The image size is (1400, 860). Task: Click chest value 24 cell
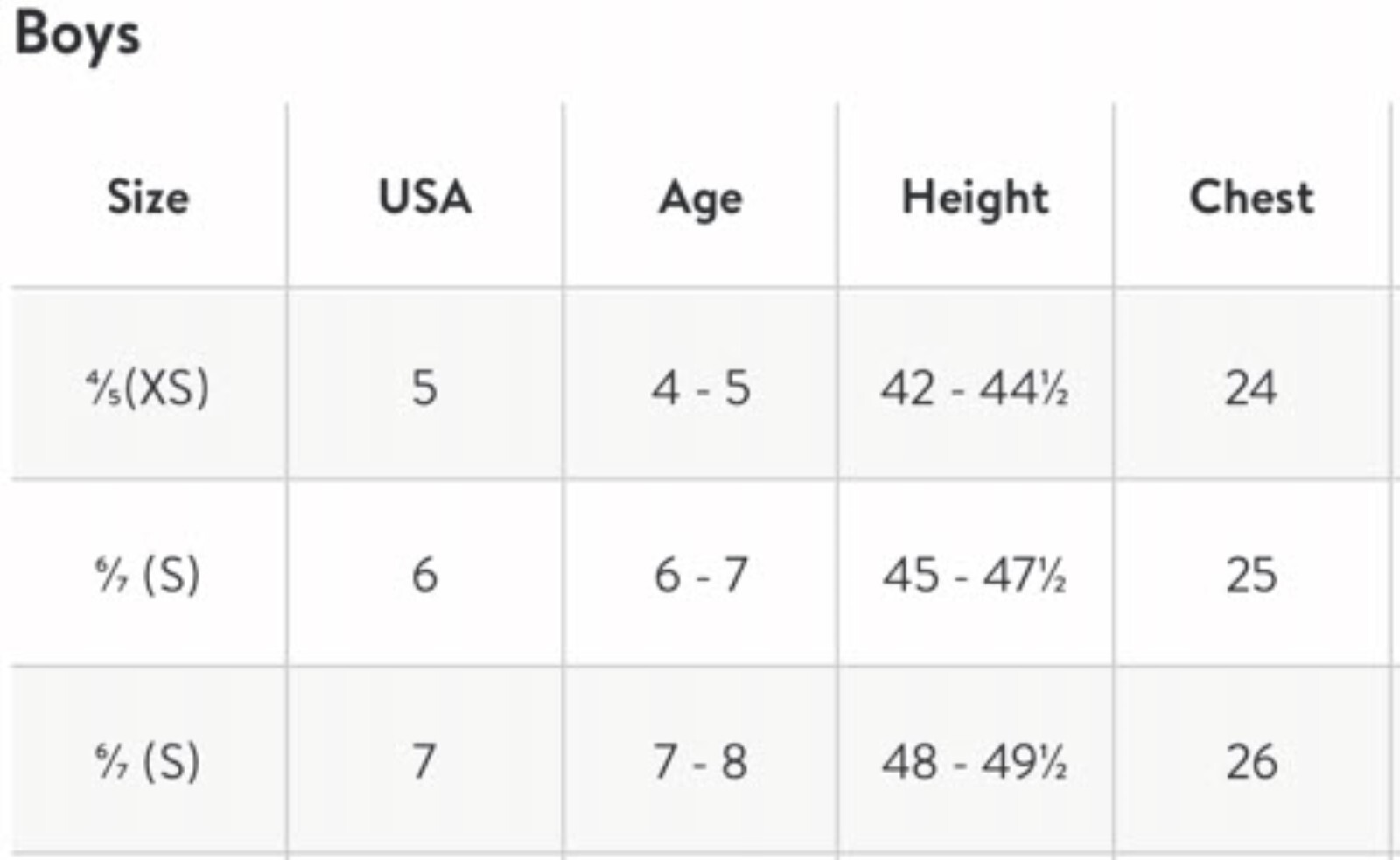coord(1251,388)
